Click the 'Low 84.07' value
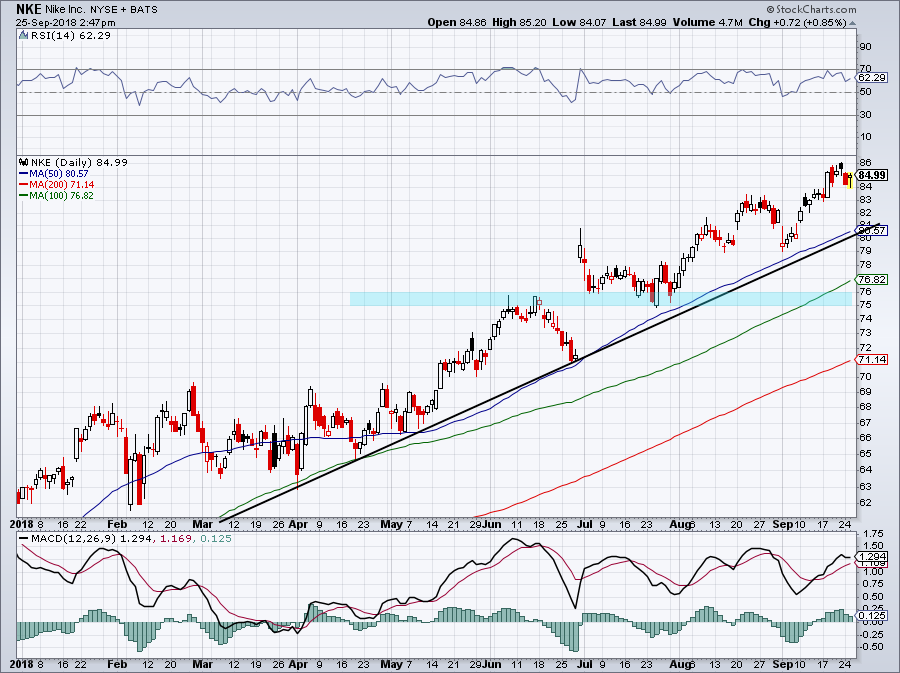Viewport: 900px width, 673px height. click(580, 22)
